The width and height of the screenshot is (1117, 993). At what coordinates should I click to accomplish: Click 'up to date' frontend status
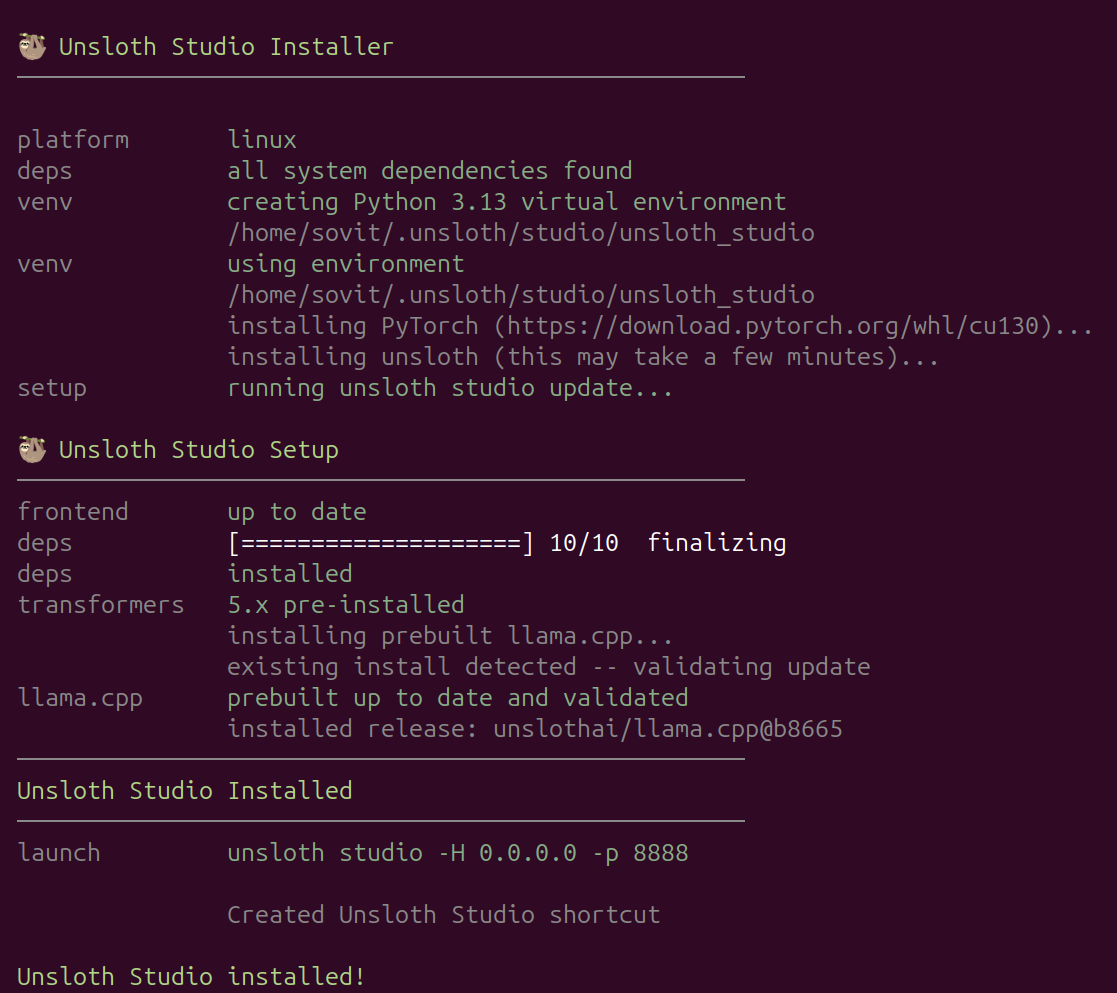pyautogui.click(x=296, y=512)
